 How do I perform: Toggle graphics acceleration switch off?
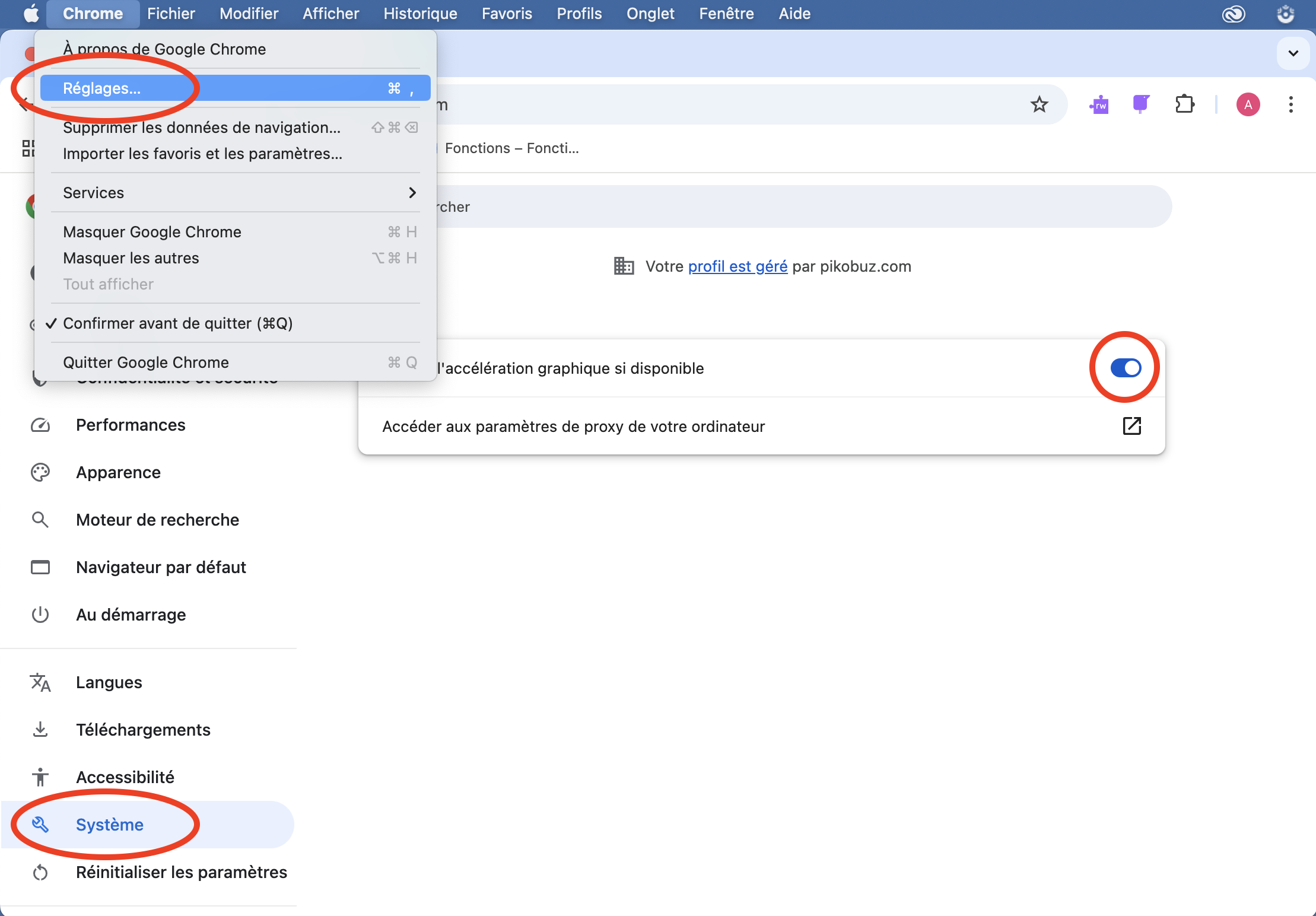point(1125,368)
